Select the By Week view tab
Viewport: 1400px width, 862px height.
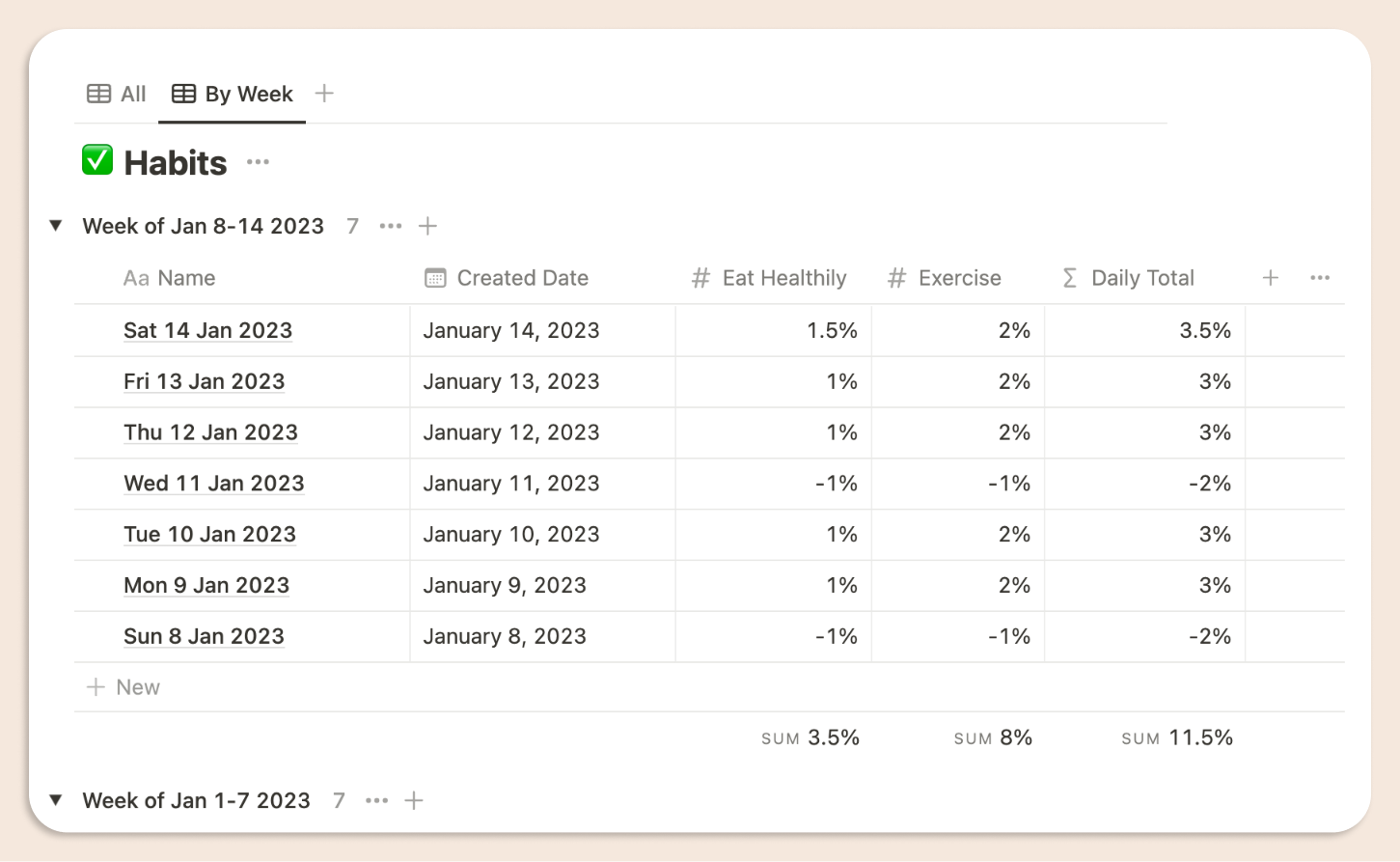[x=233, y=94]
